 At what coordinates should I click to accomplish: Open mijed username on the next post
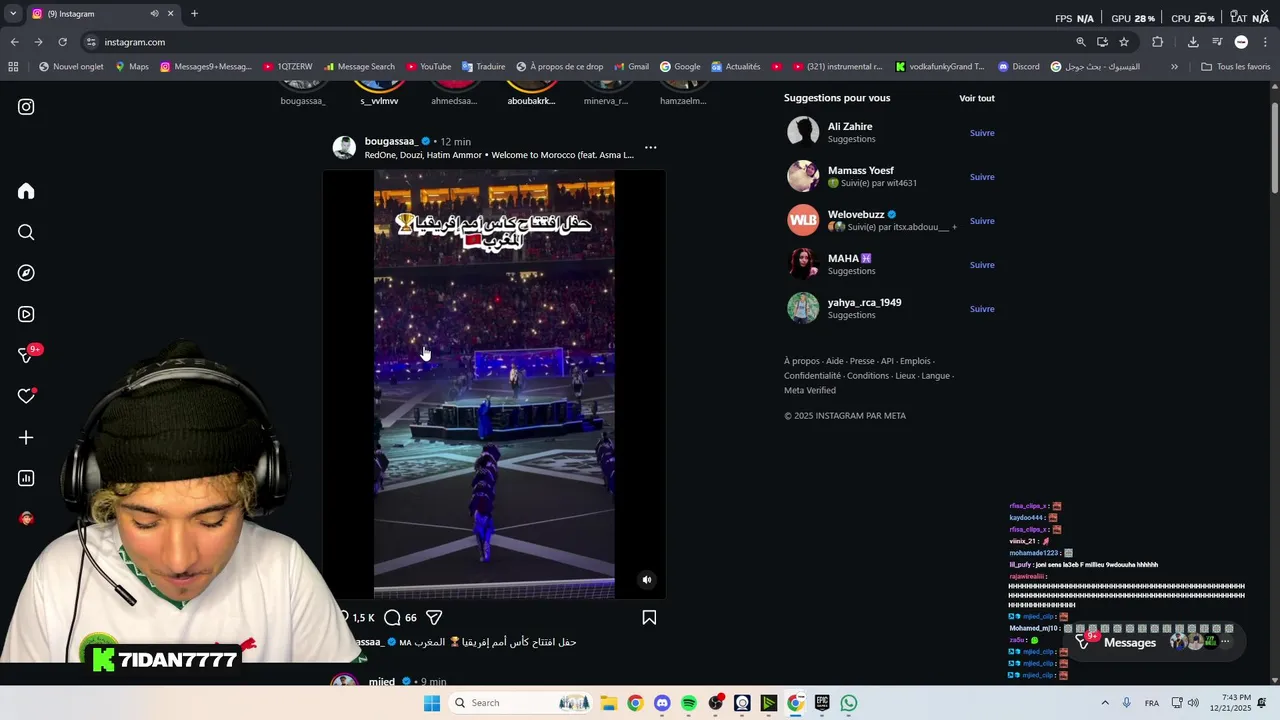[382, 682]
